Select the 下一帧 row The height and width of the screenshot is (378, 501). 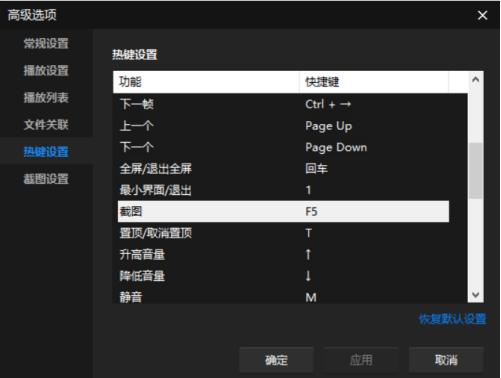pos(283,104)
